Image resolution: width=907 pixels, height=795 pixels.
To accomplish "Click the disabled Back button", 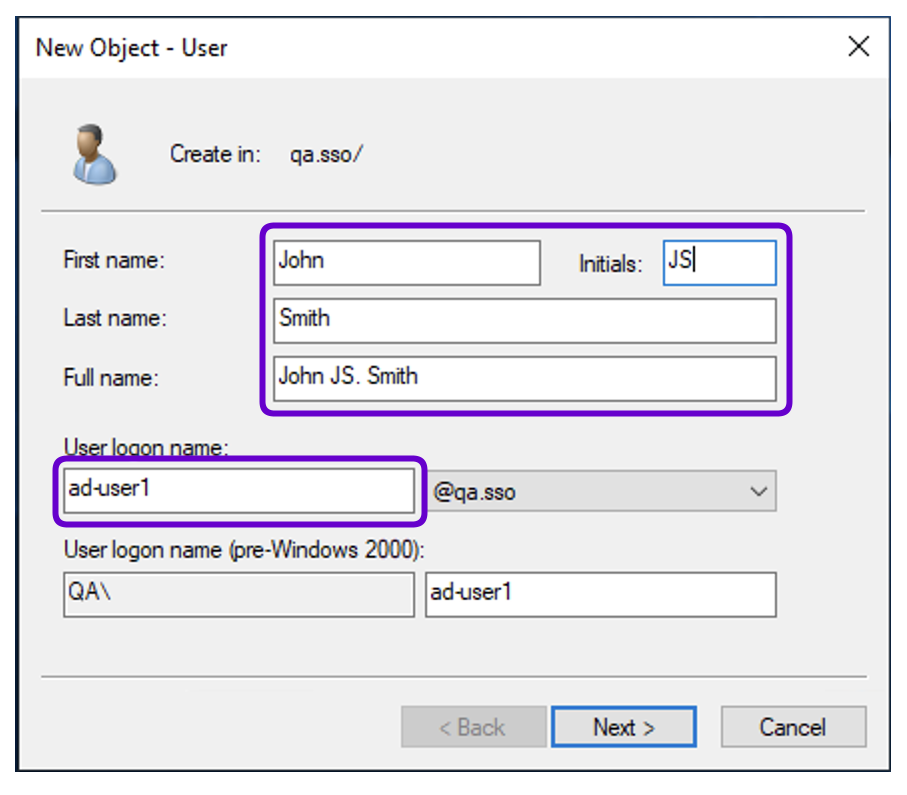I will tap(473, 728).
